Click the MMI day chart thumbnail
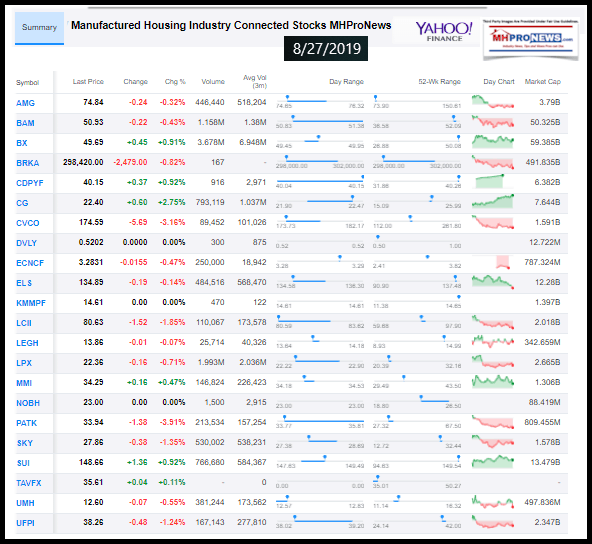 pyautogui.click(x=493, y=382)
